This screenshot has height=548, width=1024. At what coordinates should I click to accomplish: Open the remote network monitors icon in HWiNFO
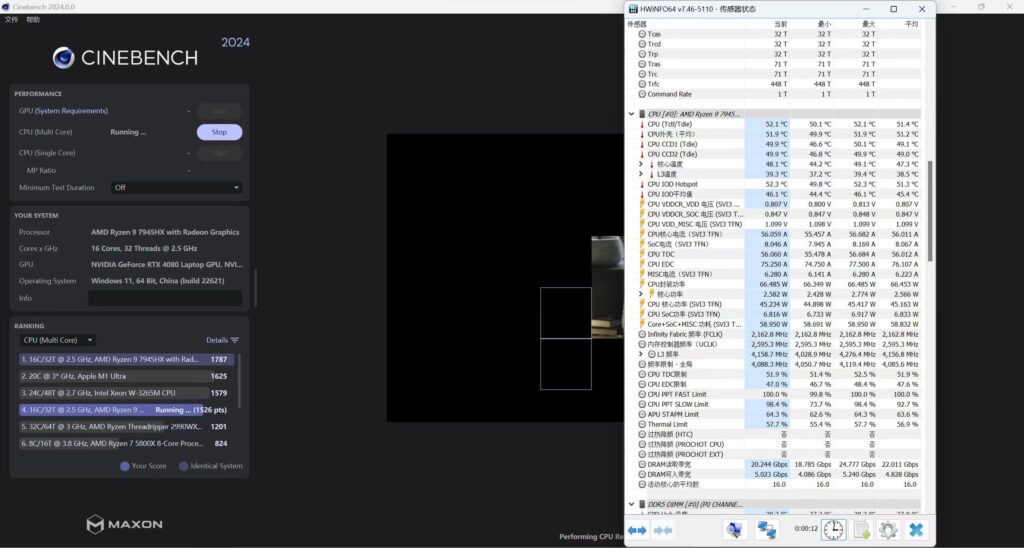click(x=766, y=530)
